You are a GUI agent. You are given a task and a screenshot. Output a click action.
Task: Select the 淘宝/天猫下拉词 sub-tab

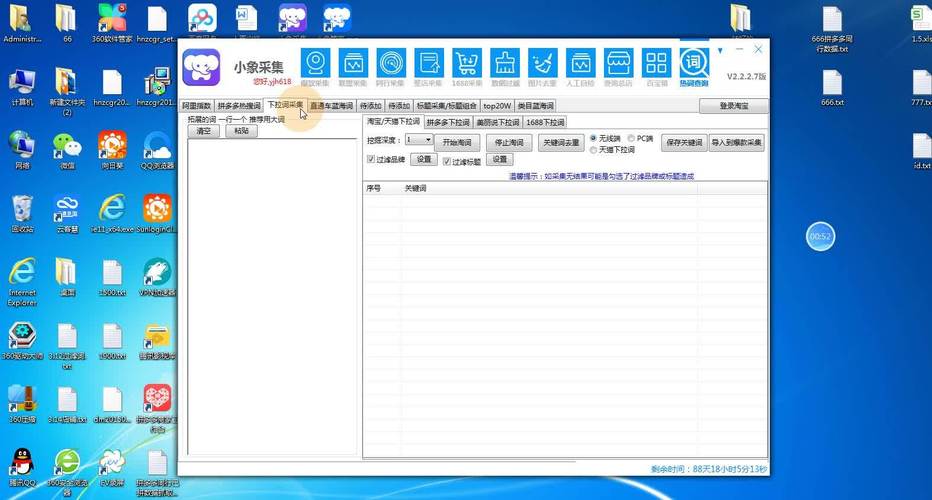point(393,121)
